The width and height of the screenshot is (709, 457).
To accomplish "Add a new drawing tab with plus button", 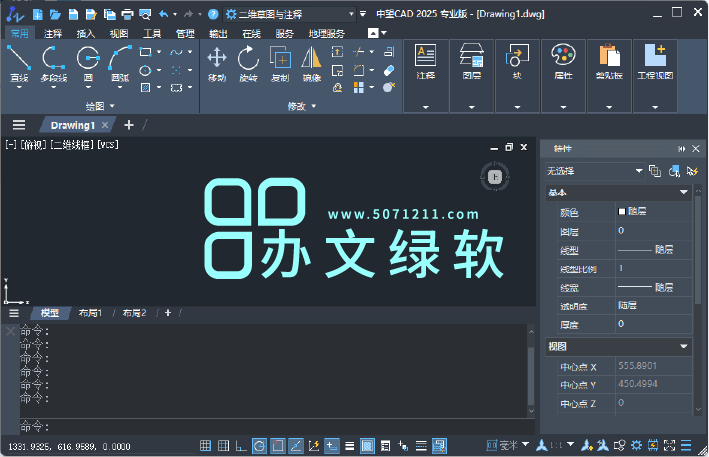I will click(129, 125).
